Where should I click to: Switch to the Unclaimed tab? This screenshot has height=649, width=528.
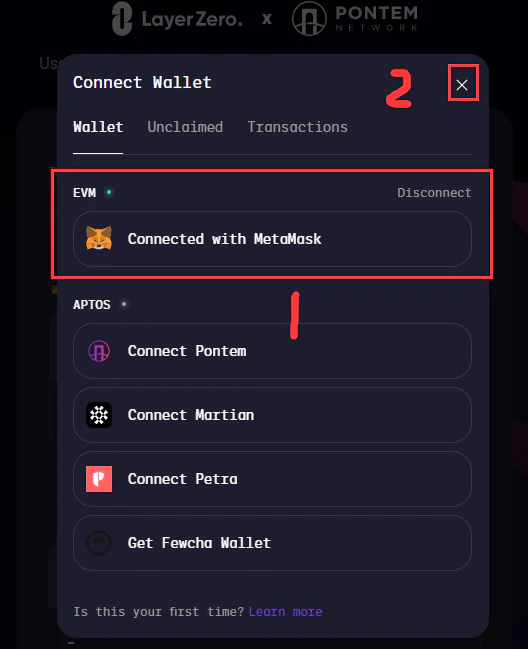185,127
